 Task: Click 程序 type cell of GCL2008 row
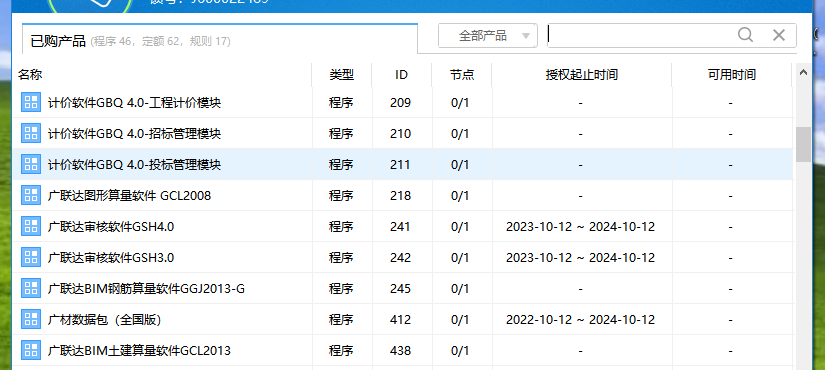click(x=341, y=196)
